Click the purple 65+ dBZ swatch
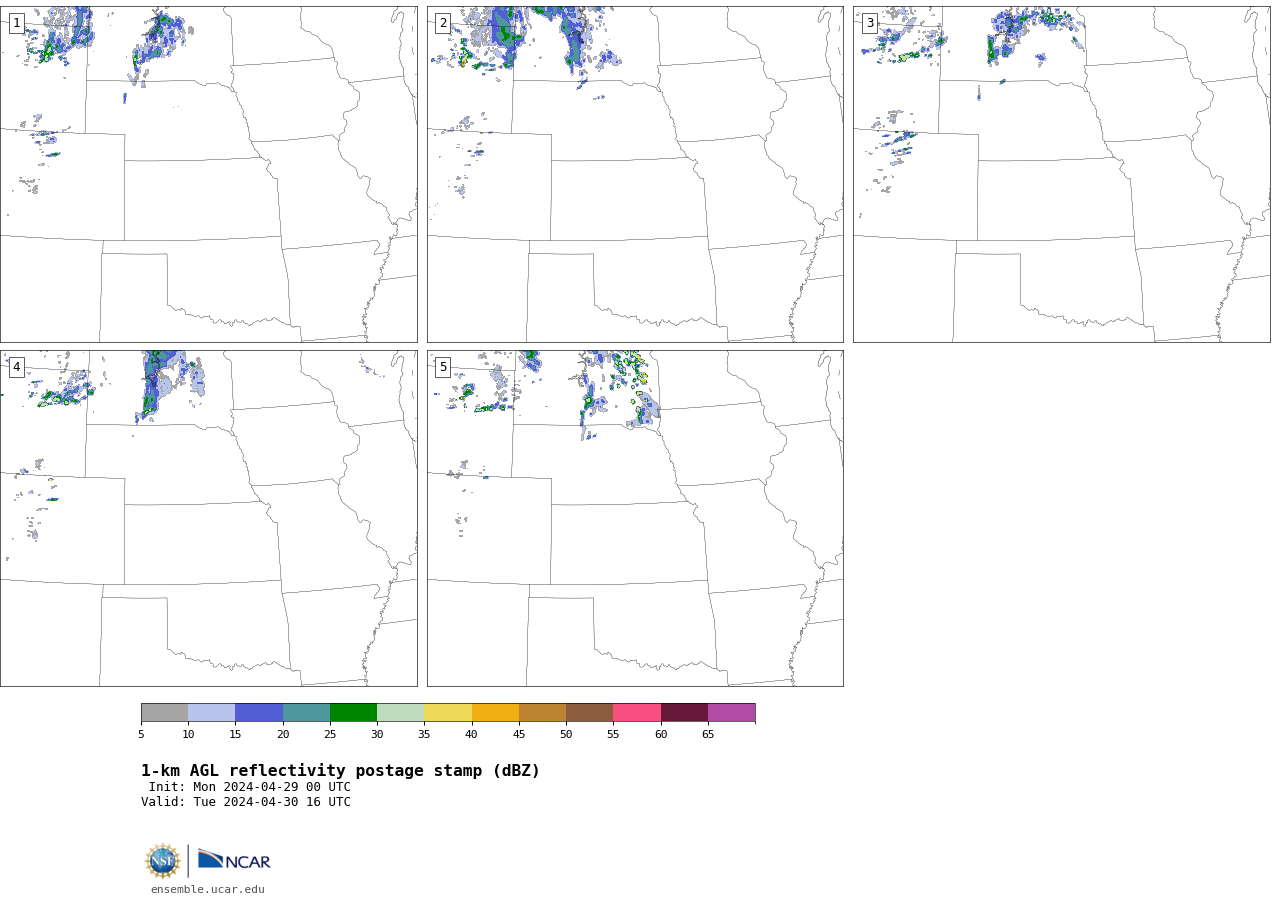This screenshot has height=901, width=1280. 731,713
